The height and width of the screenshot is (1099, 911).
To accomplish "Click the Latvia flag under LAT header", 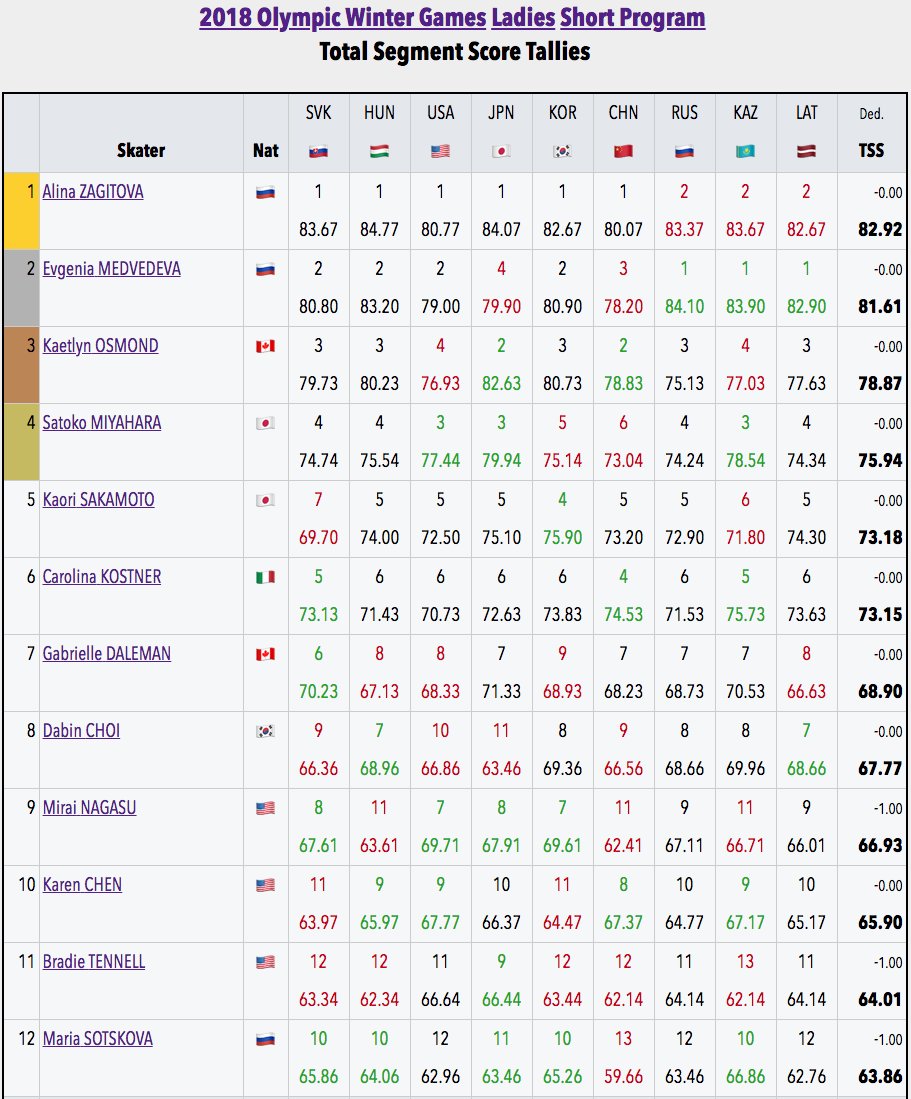I will click(806, 152).
